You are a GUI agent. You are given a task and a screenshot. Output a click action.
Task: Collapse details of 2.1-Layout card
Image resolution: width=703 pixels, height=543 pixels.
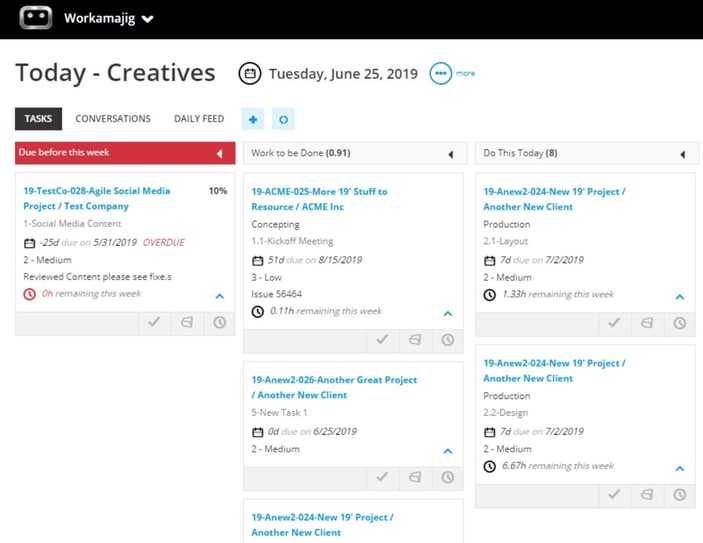(680, 297)
